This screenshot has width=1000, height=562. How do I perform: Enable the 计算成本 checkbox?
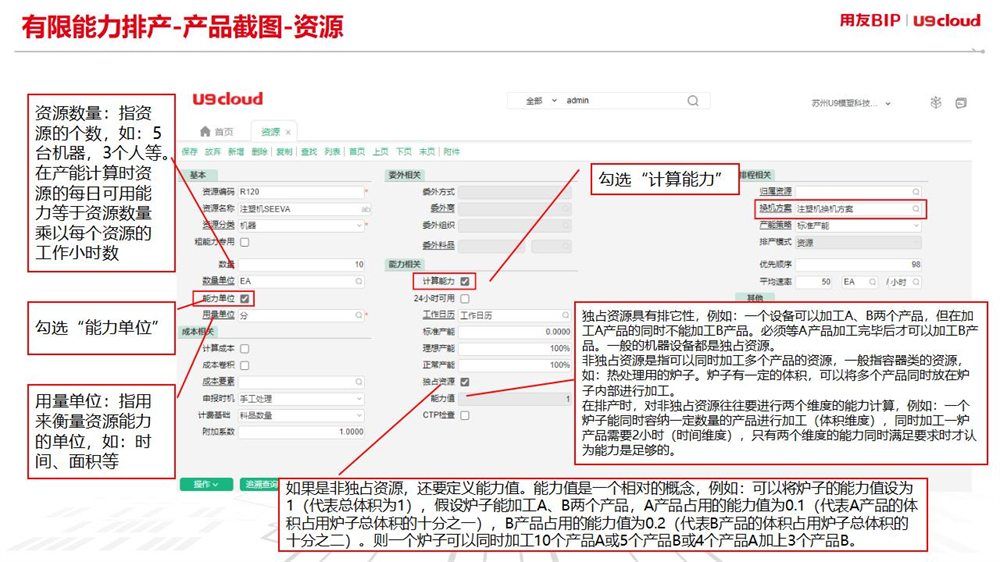244,349
